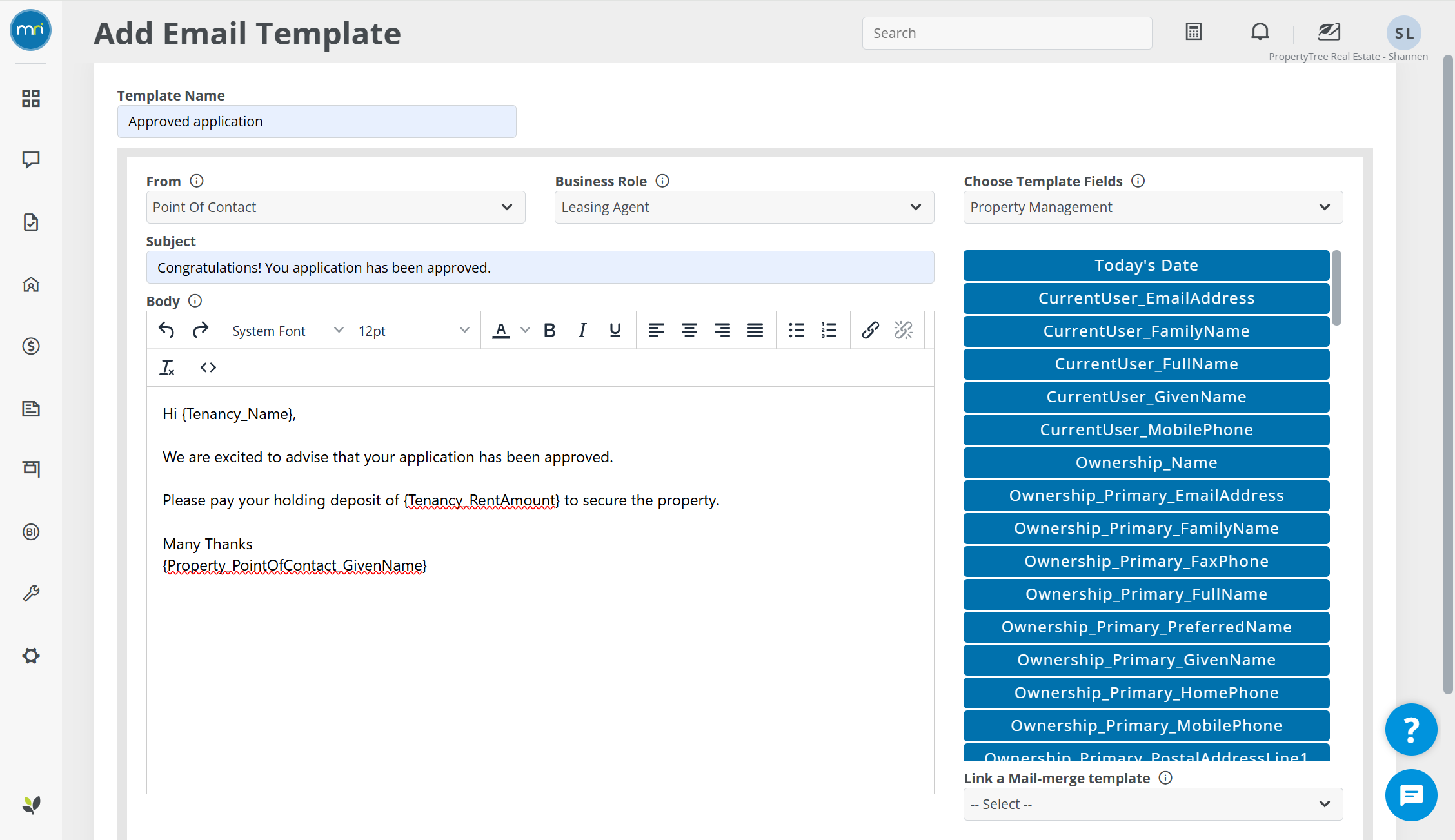Justify body text
1455x840 pixels.
click(x=755, y=330)
